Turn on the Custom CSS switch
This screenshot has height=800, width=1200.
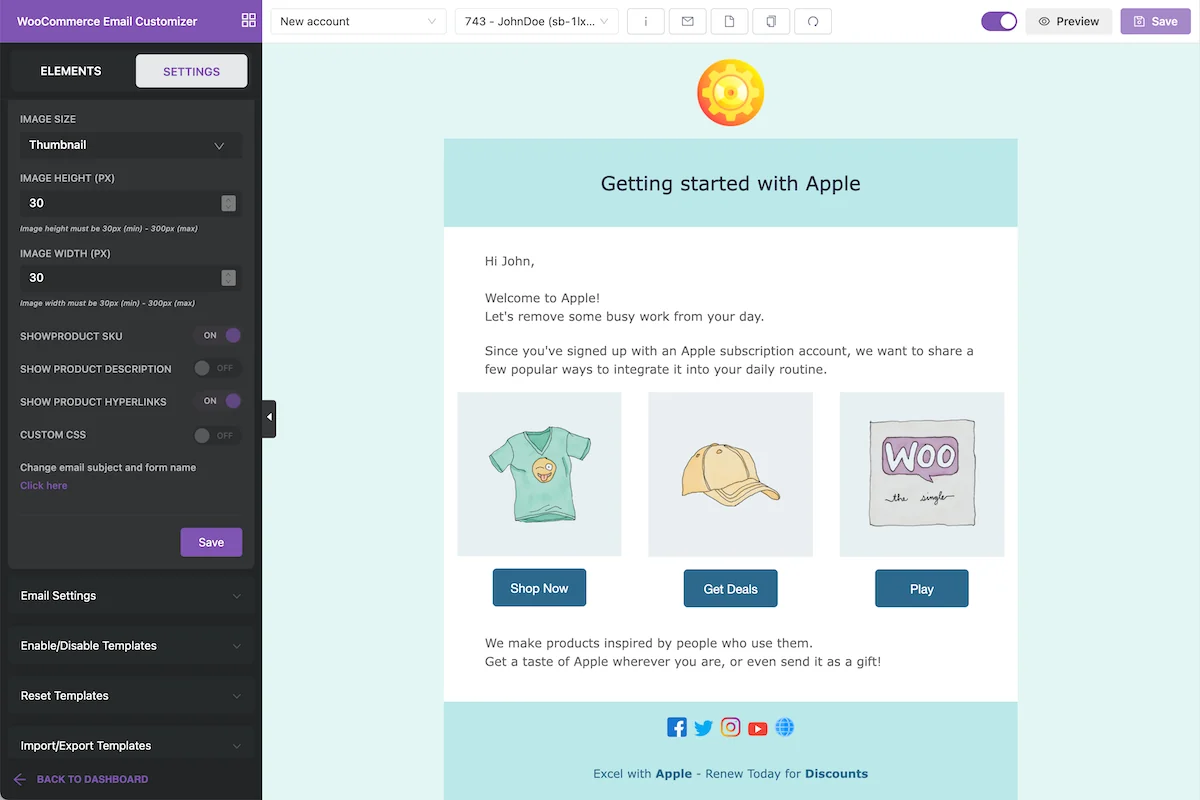[x=218, y=435]
